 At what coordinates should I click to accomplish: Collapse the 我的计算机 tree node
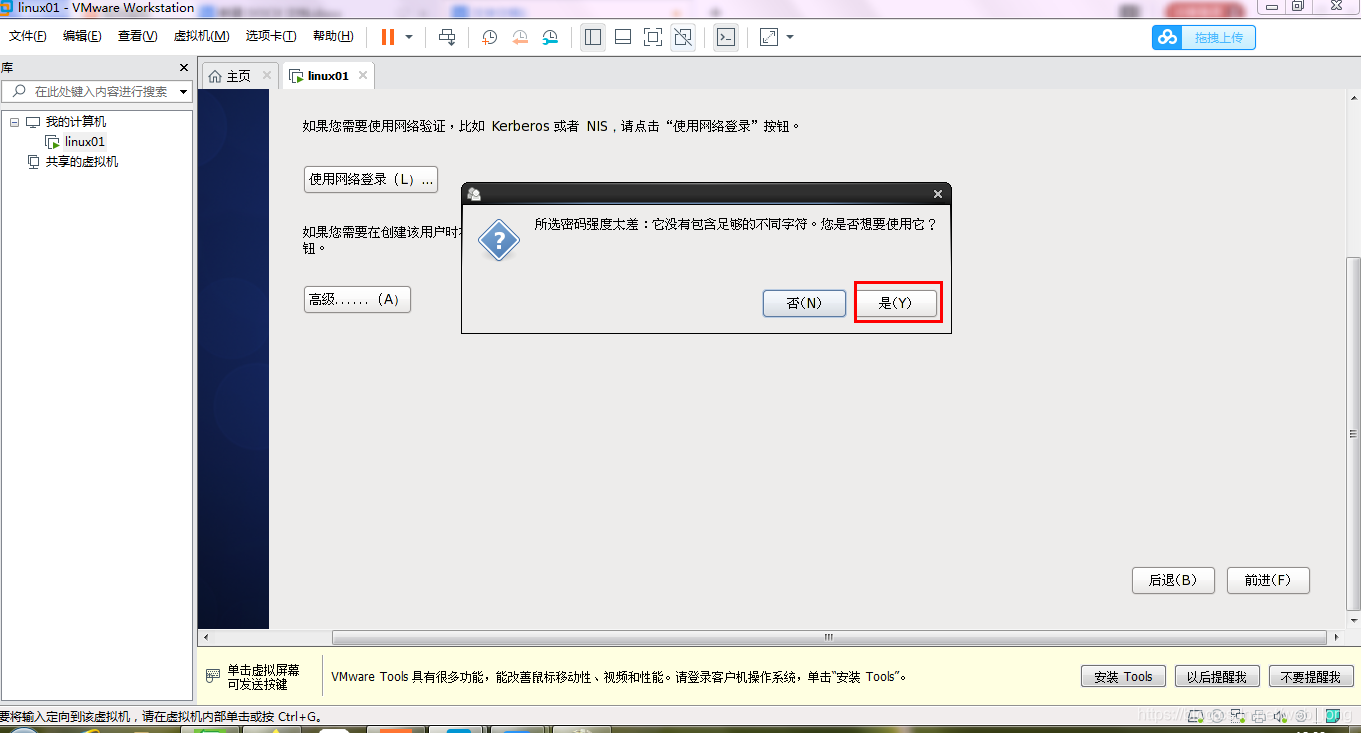[x=12, y=121]
